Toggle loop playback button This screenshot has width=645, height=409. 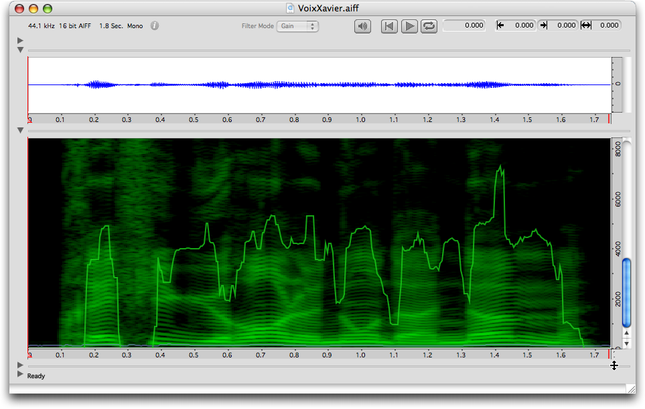pos(429,26)
